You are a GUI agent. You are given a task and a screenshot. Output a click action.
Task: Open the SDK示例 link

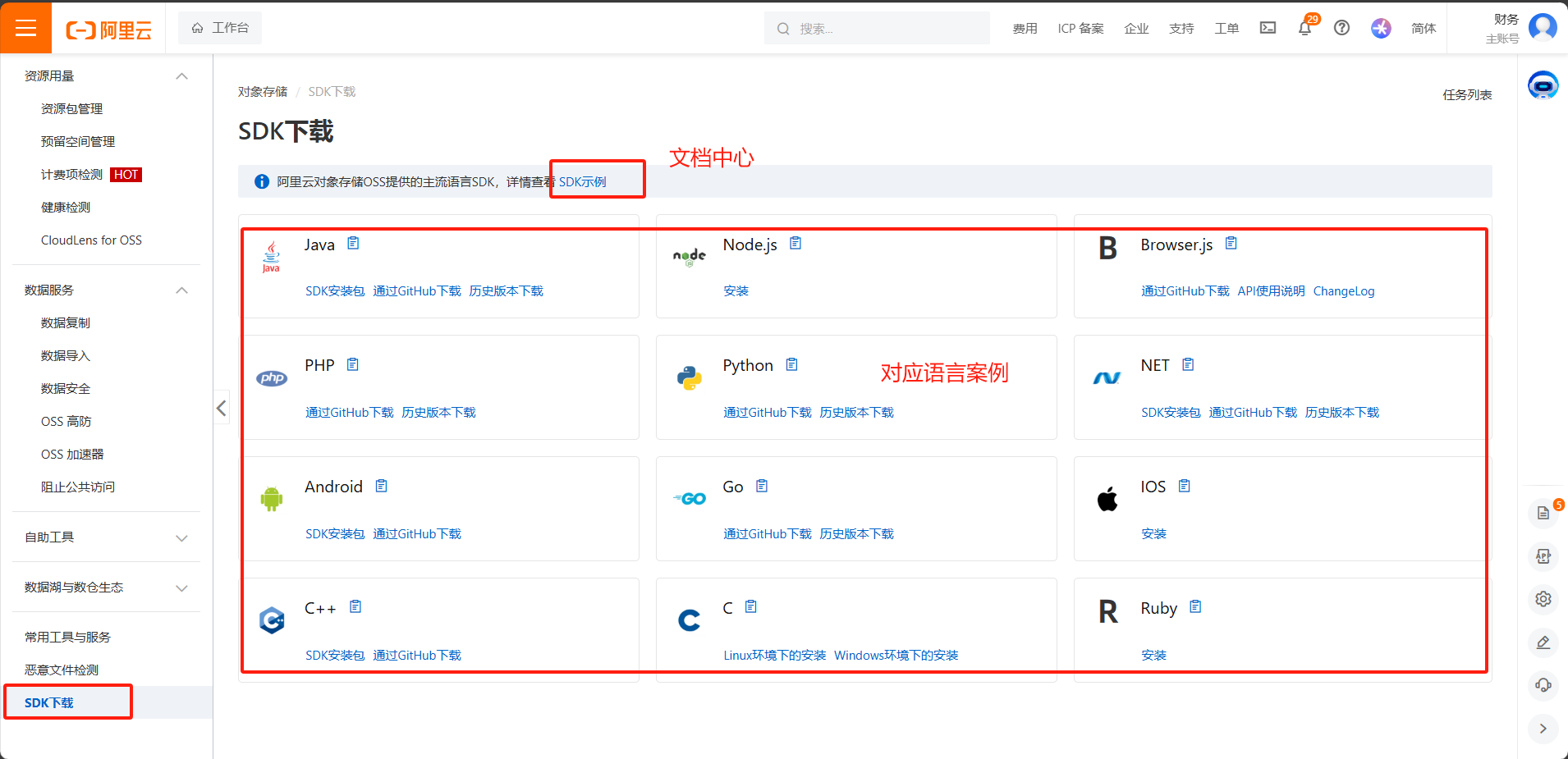pos(581,181)
